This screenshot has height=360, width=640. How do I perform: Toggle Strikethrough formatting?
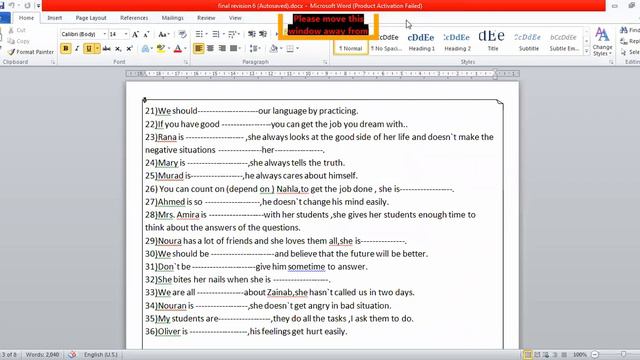107,49
